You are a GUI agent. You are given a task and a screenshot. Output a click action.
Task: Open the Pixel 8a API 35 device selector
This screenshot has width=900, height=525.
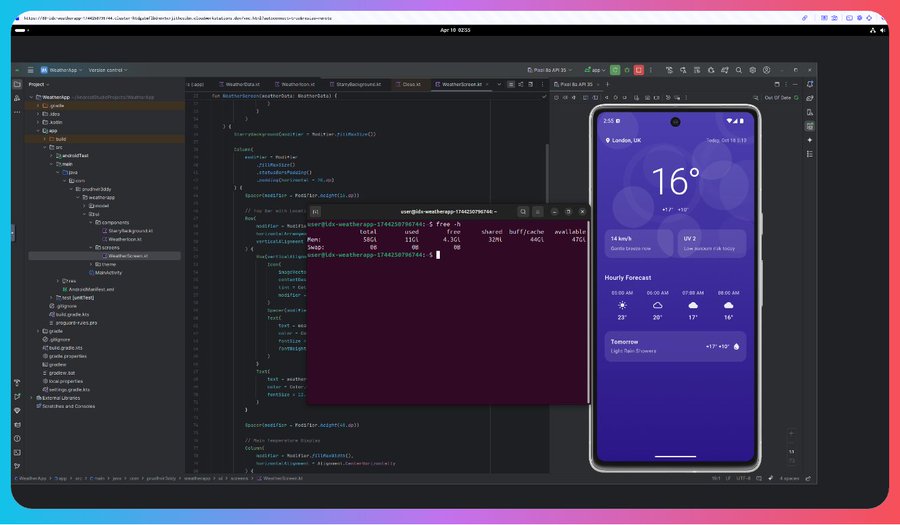click(549, 70)
